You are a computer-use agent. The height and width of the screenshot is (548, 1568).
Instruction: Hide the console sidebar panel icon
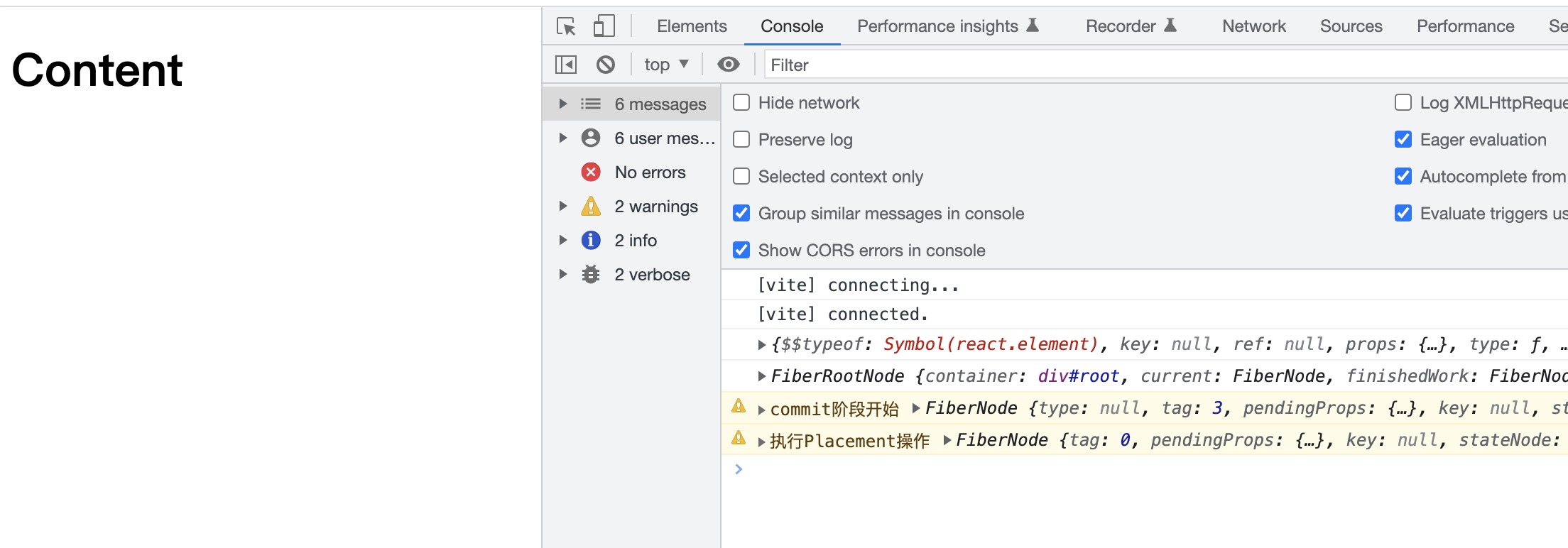566,65
